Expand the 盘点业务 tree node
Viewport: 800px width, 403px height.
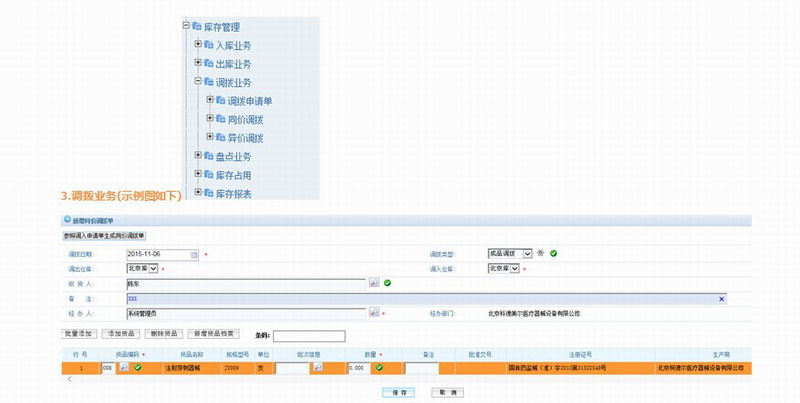198,155
